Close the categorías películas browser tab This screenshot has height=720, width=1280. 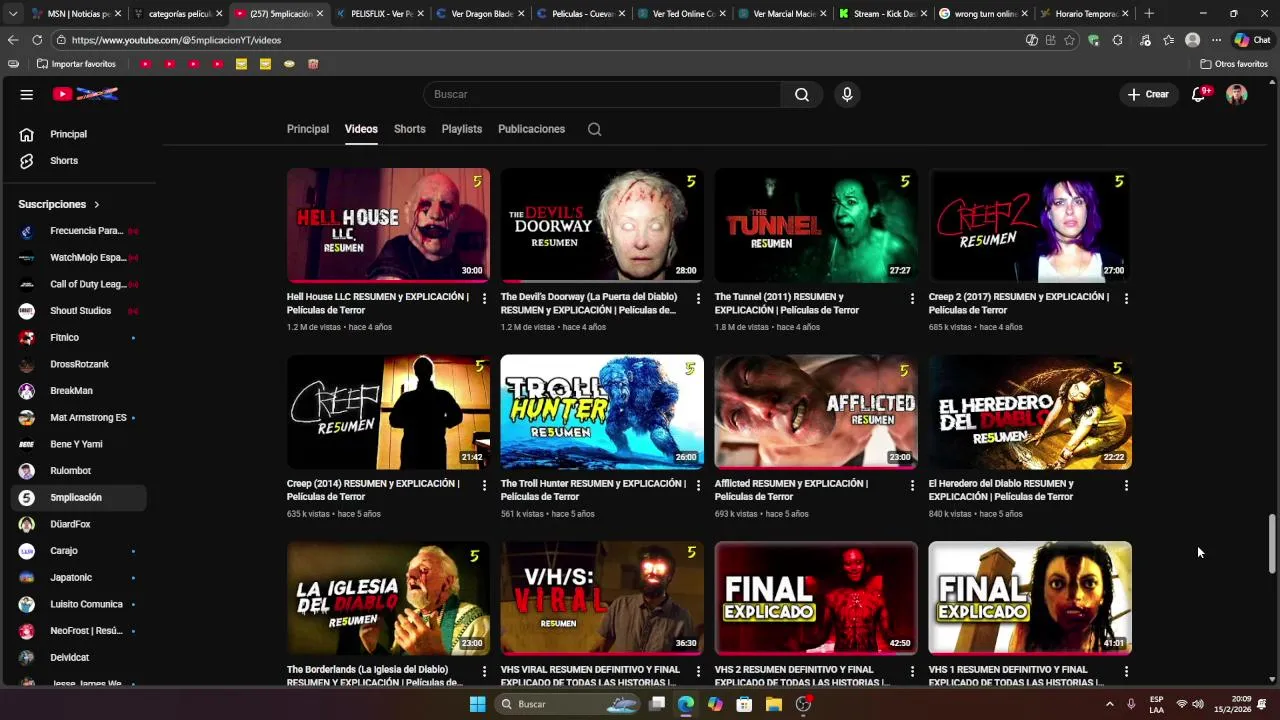tap(218, 14)
